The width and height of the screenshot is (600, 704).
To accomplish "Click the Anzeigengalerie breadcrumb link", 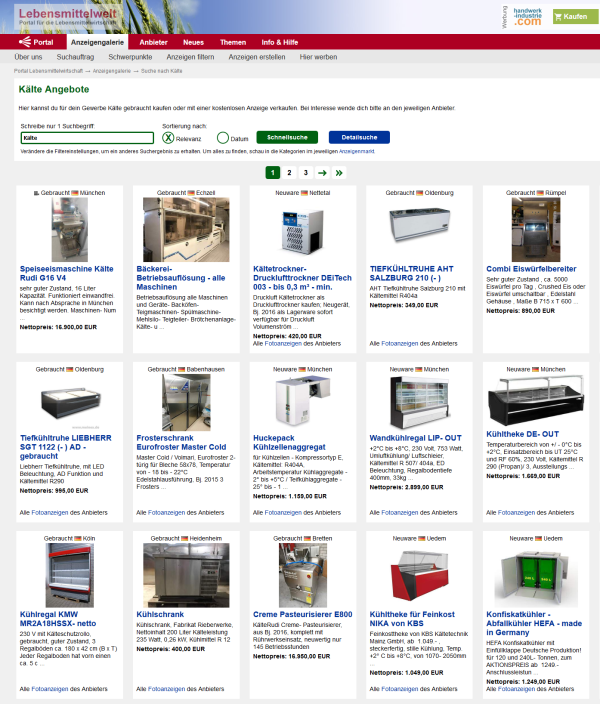I will click(111, 71).
